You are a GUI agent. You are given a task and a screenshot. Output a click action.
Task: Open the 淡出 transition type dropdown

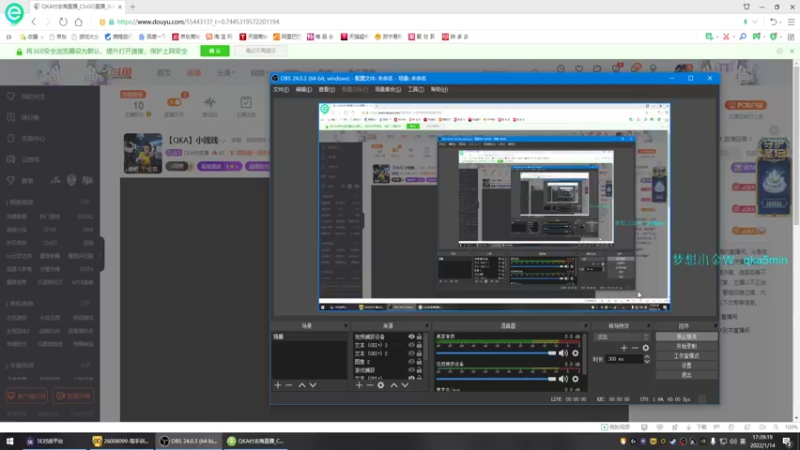[621, 337]
